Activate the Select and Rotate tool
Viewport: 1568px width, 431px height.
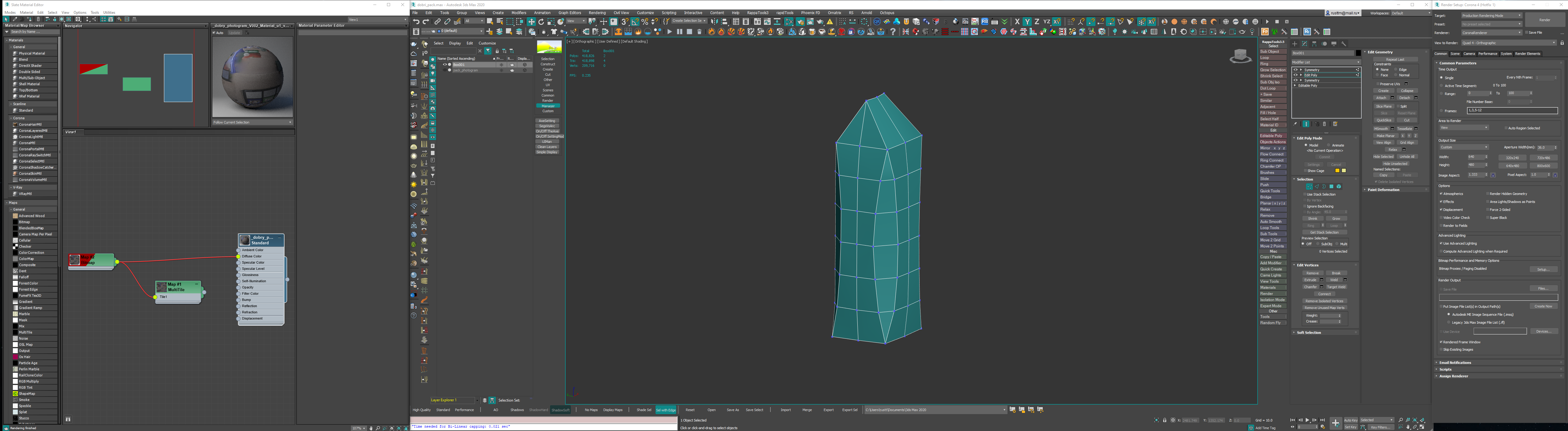pyautogui.click(x=541, y=21)
